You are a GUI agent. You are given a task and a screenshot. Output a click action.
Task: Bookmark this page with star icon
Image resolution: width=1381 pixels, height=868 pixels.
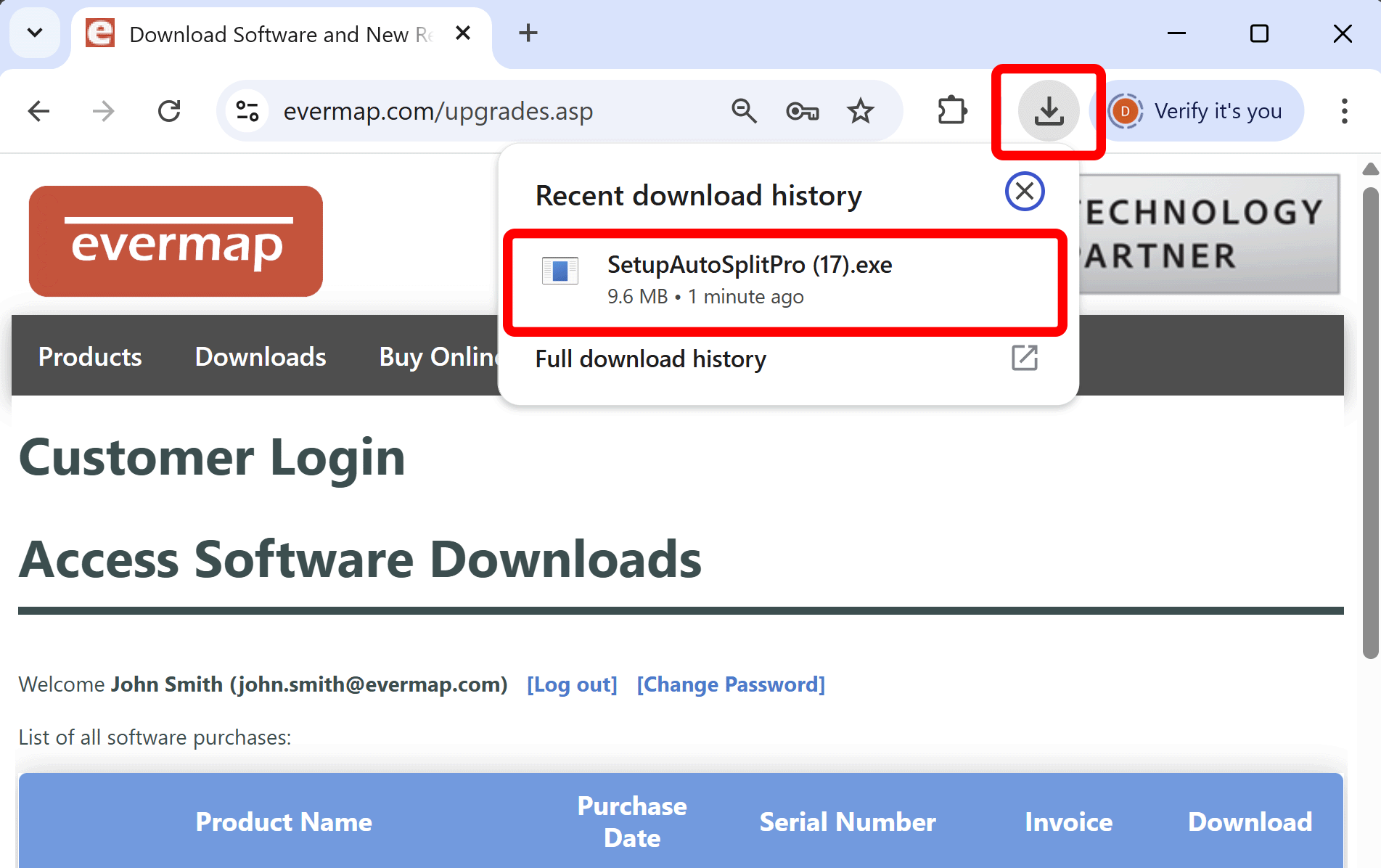pos(860,112)
